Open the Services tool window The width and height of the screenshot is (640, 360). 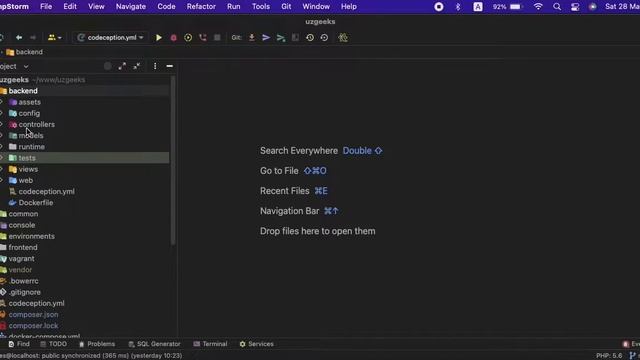pos(257,344)
